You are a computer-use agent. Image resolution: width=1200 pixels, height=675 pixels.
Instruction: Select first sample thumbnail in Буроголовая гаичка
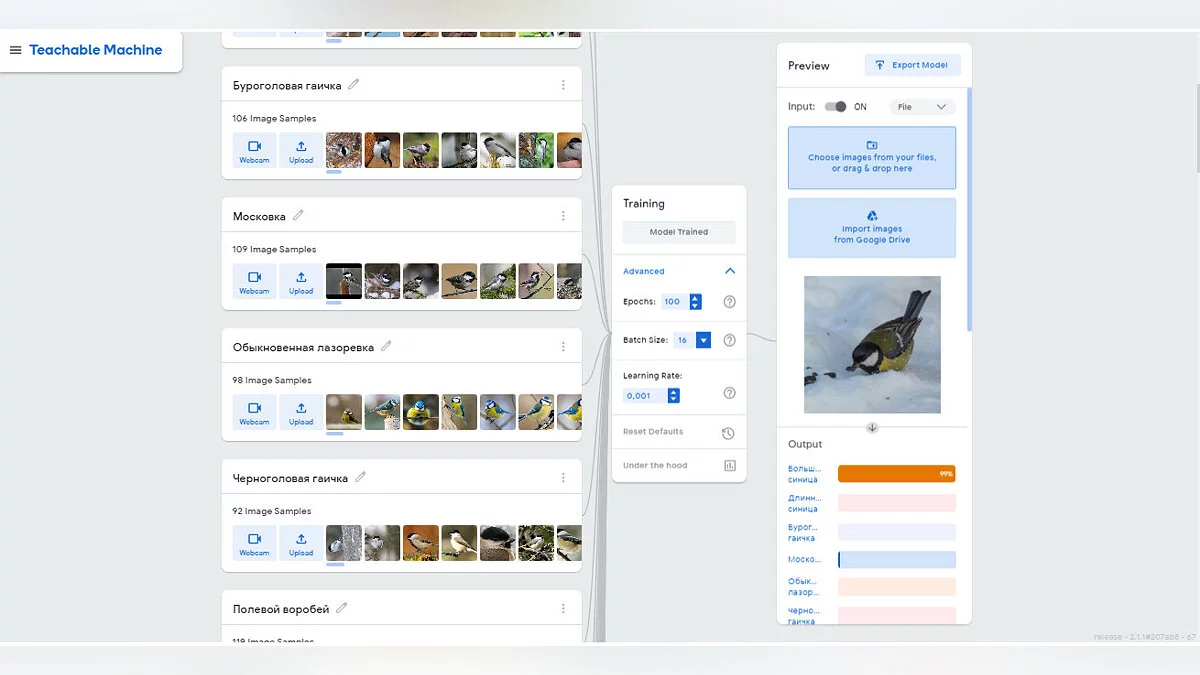[x=344, y=150]
